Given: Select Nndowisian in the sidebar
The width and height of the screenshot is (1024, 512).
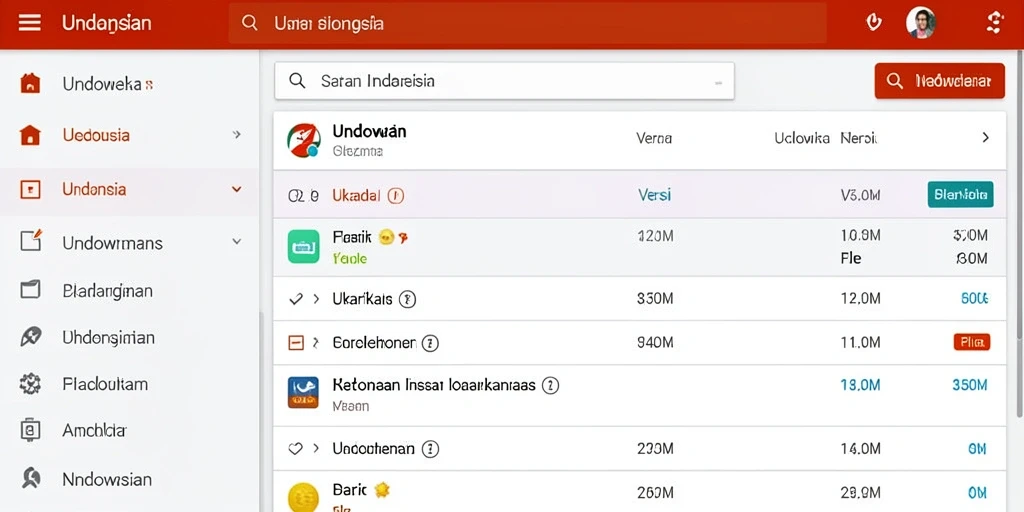Looking at the screenshot, I should 107,479.
